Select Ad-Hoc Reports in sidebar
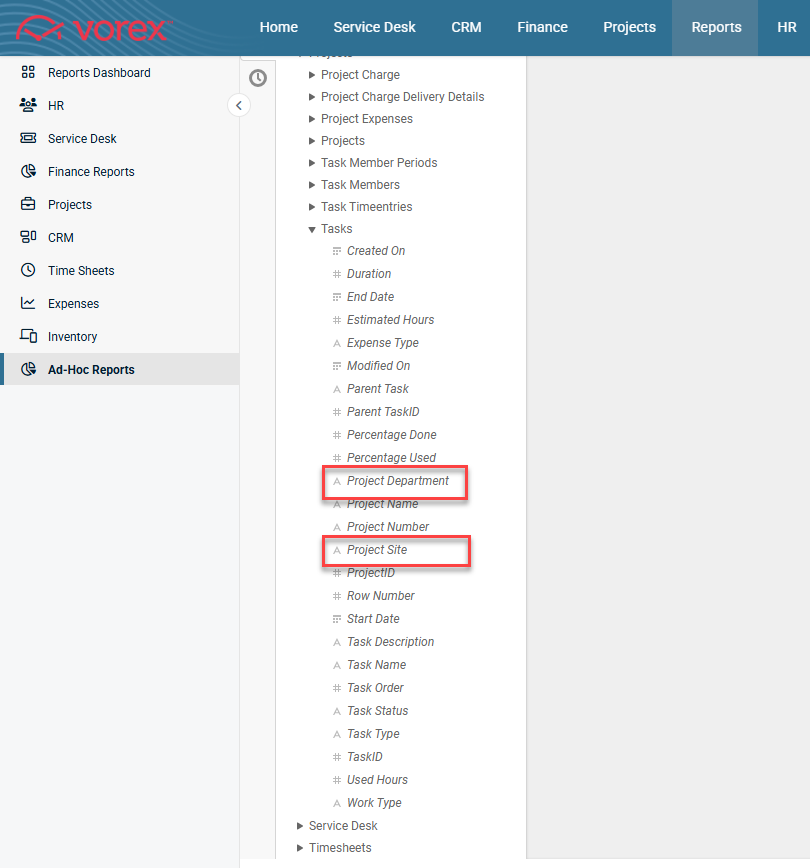The height and width of the screenshot is (868, 810). (91, 370)
